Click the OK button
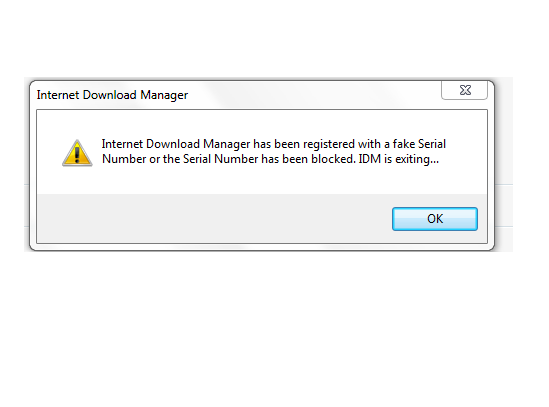The image size is (549, 407). click(x=435, y=219)
